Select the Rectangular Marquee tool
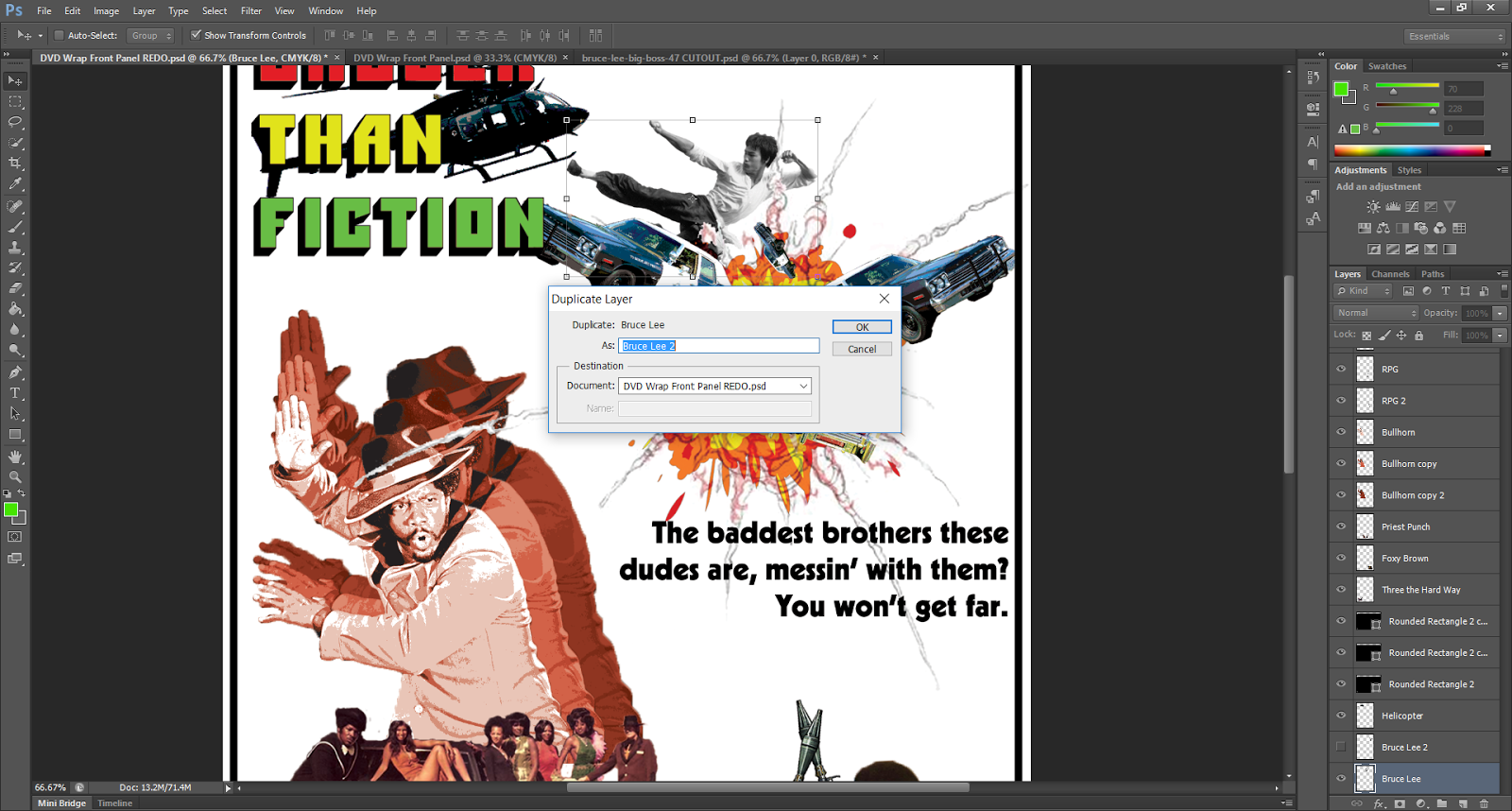This screenshot has width=1512, height=811. click(x=15, y=102)
